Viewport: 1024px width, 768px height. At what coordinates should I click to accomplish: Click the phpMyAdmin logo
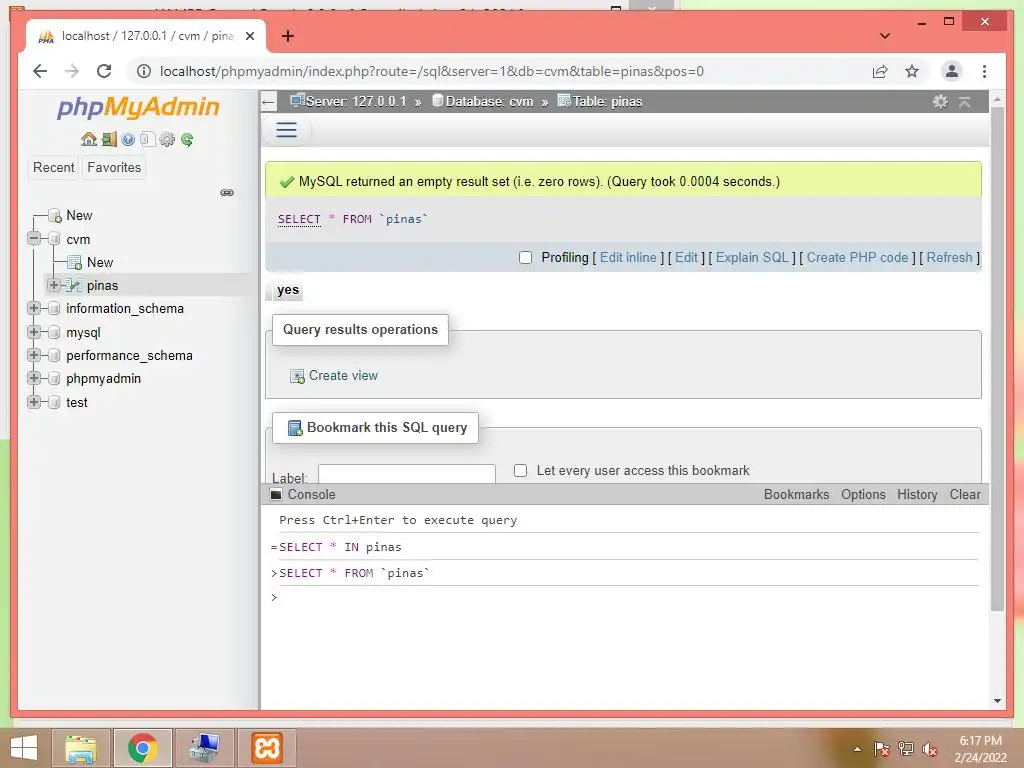138,107
